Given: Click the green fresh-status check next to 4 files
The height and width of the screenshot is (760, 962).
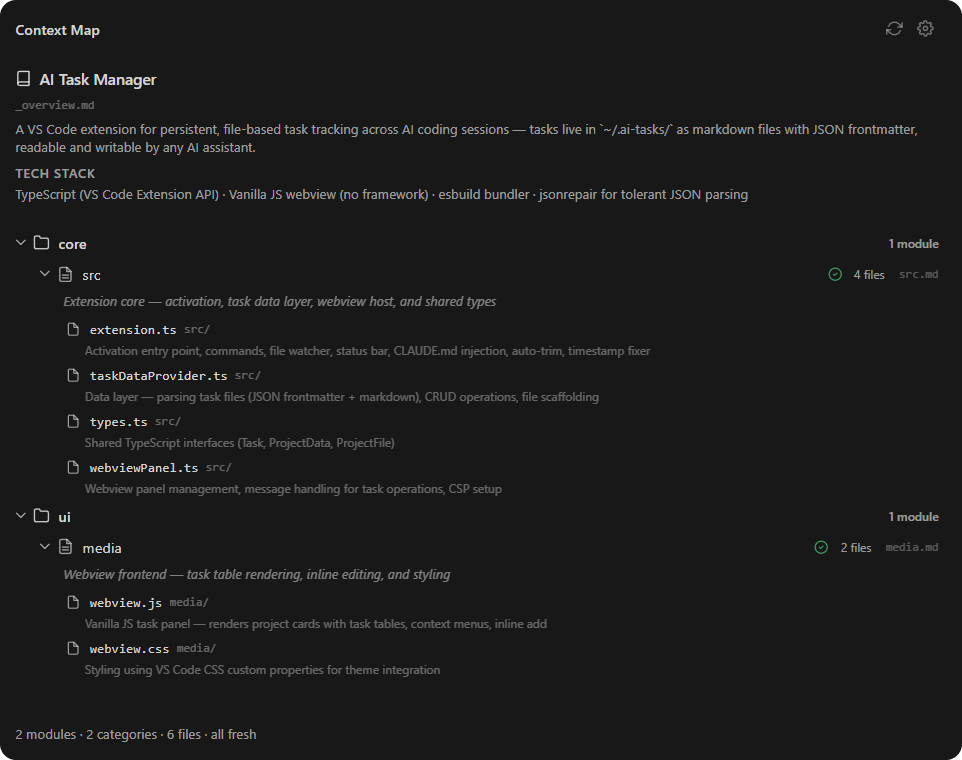Looking at the screenshot, I should (x=835, y=274).
